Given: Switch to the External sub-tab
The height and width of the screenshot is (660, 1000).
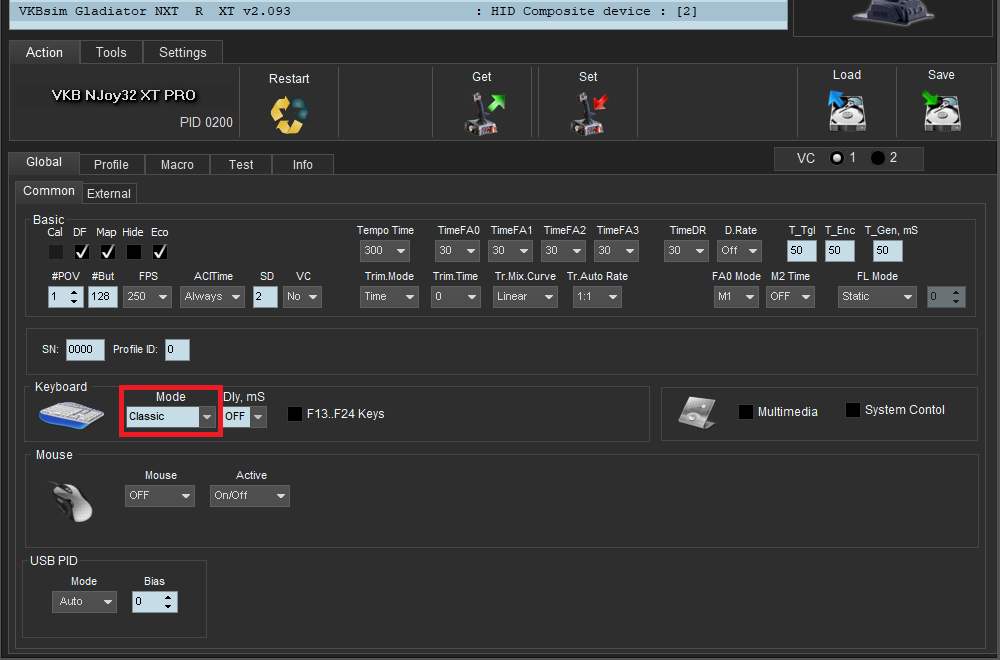Looking at the screenshot, I should pos(109,193).
